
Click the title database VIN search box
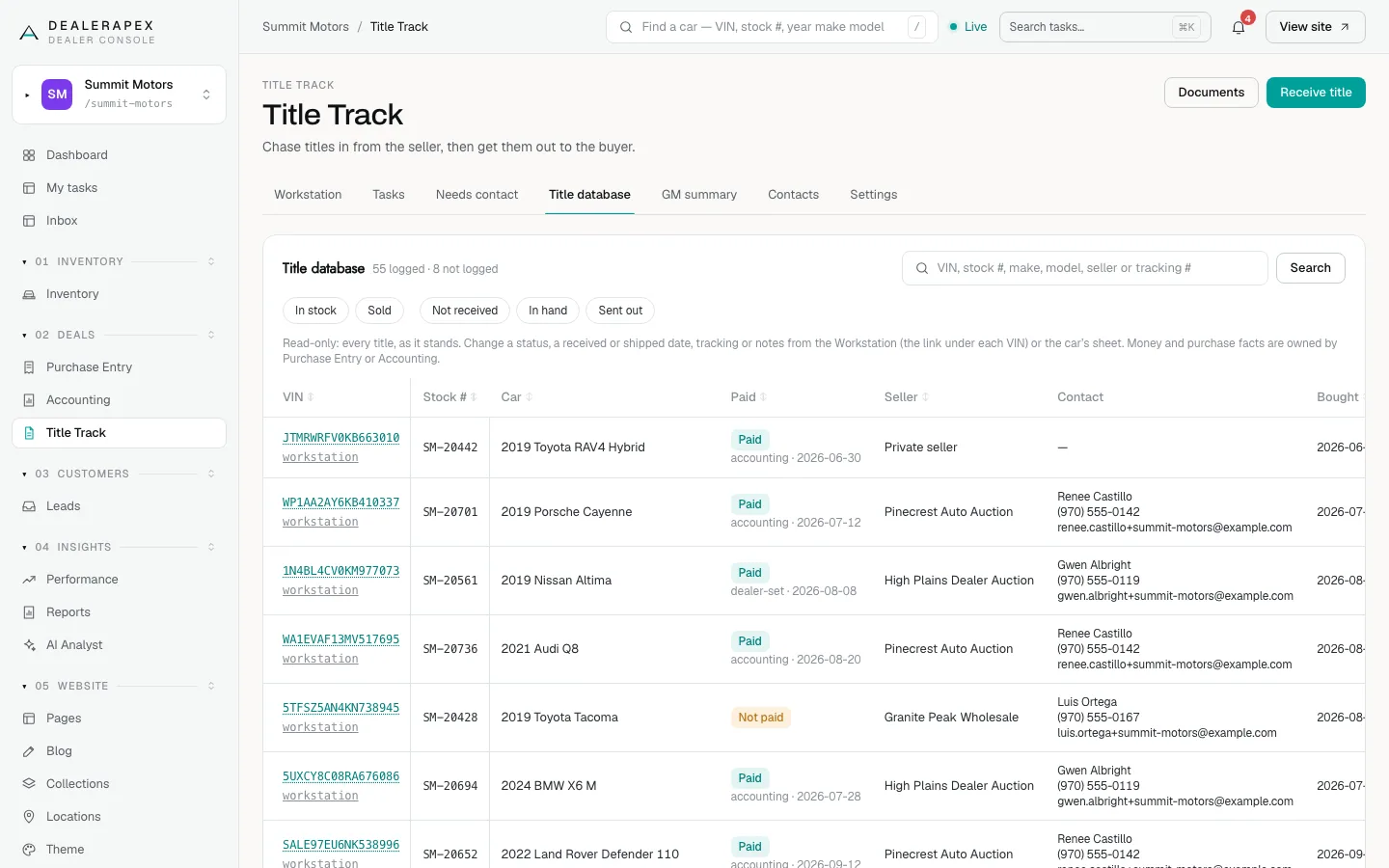(x=1084, y=268)
